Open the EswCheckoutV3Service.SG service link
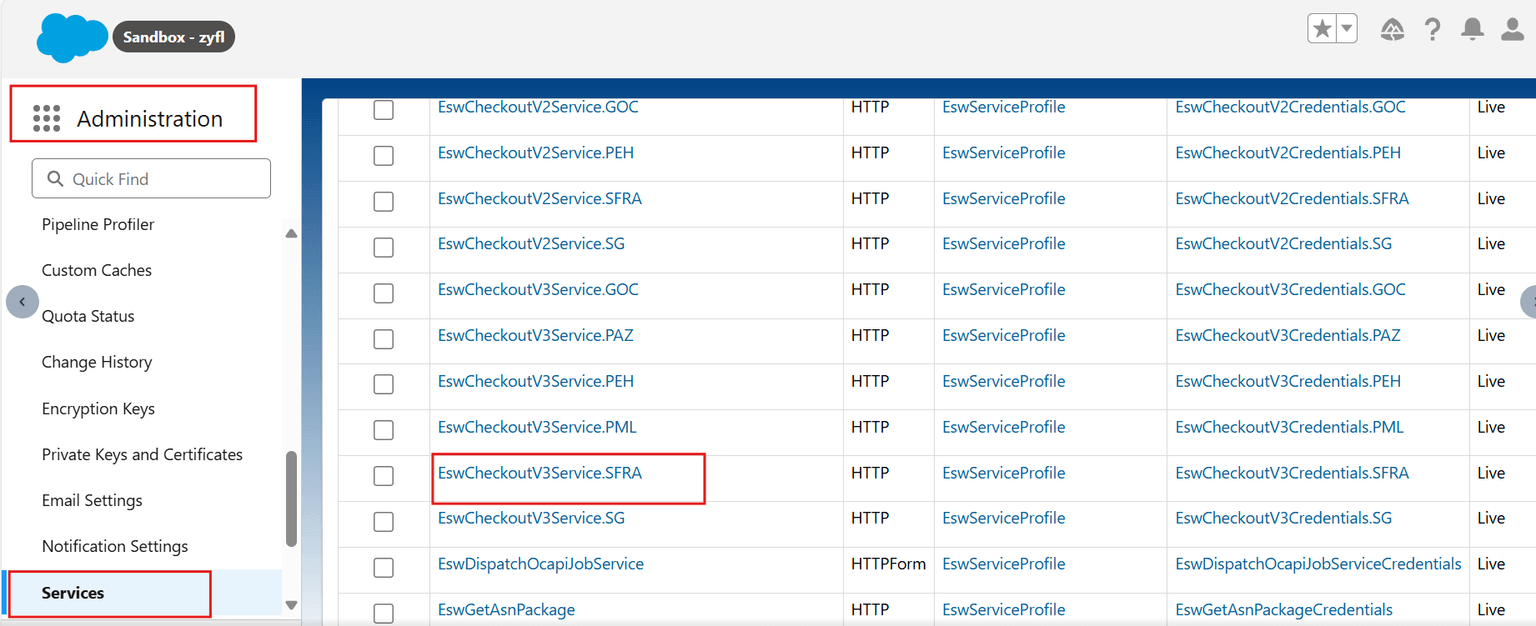 coord(531,518)
